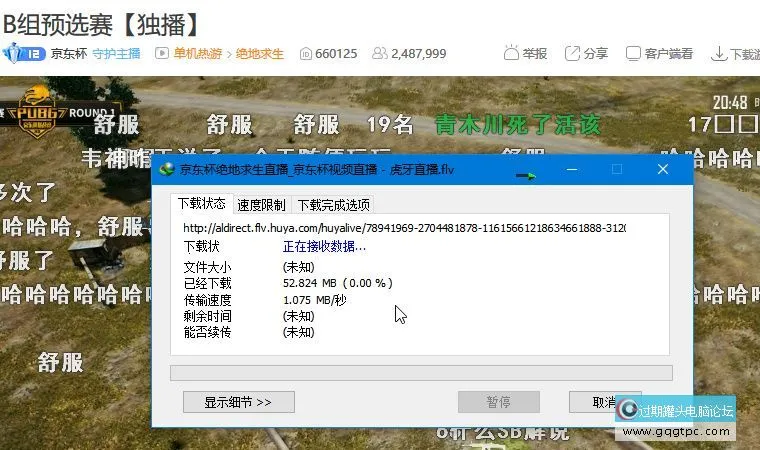Switch to the 速度限制 tab

point(261,205)
